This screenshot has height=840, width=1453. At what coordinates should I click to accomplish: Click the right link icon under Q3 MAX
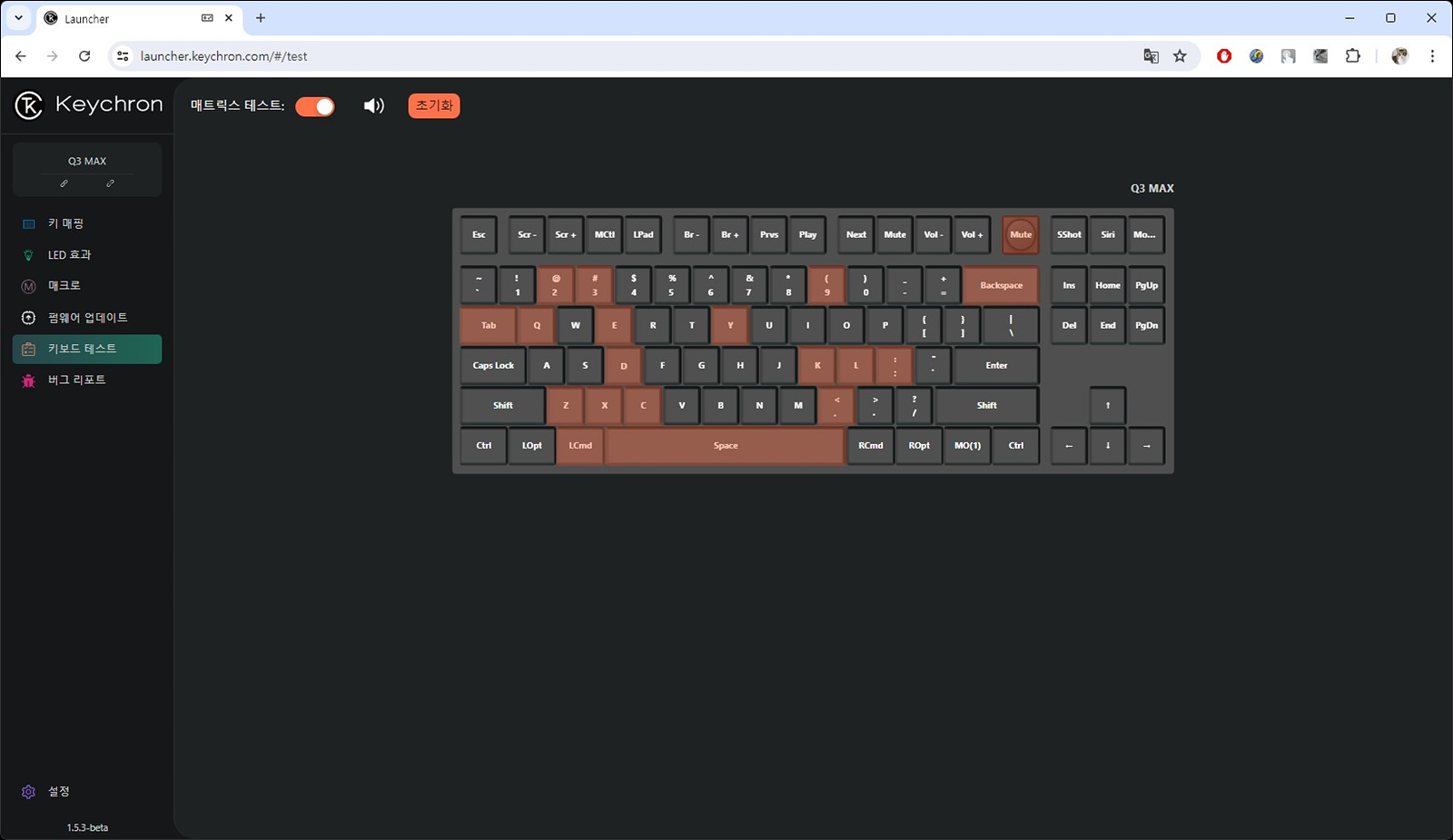pyautogui.click(x=110, y=183)
